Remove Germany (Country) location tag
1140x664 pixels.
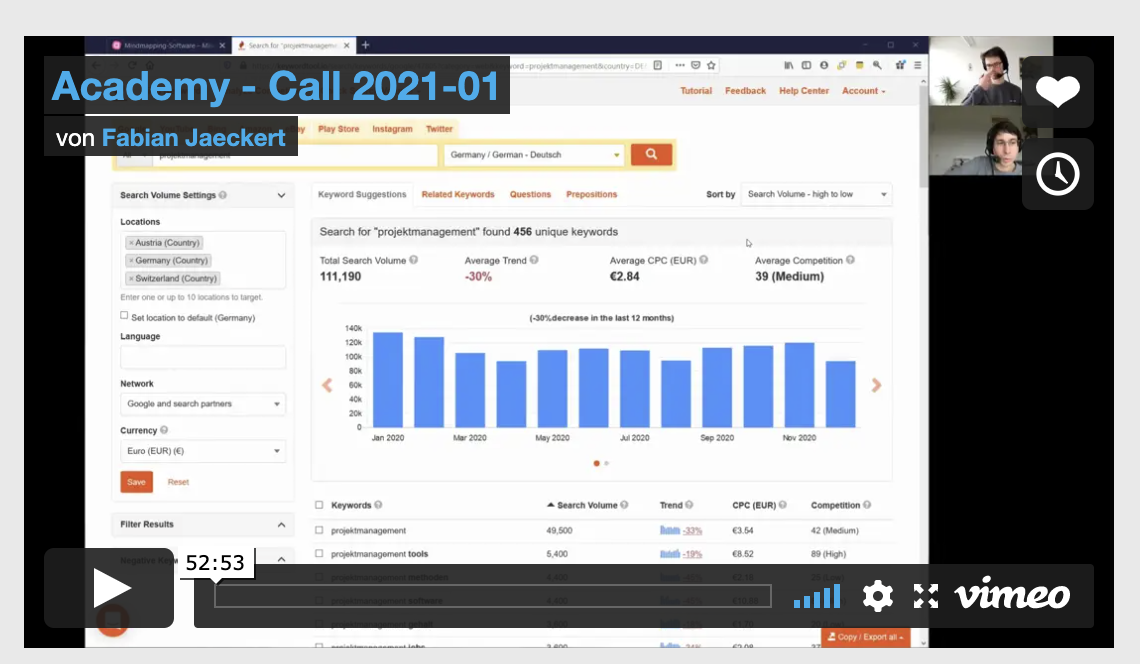click(x=131, y=260)
